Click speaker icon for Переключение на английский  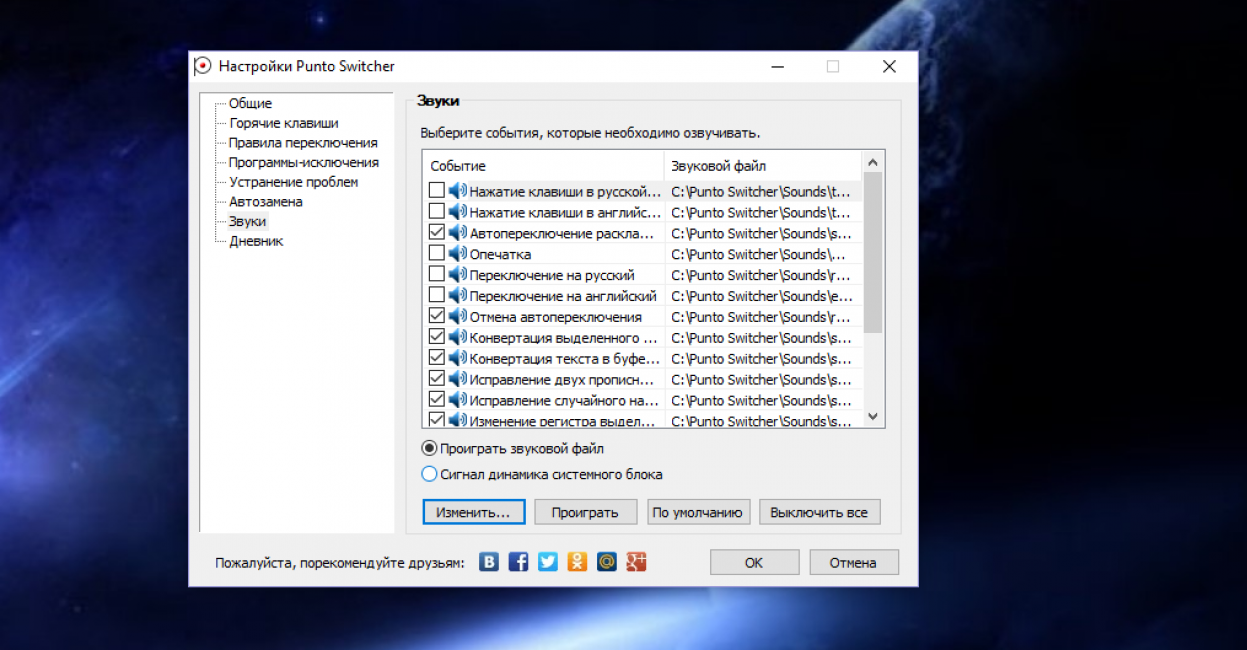coord(458,296)
